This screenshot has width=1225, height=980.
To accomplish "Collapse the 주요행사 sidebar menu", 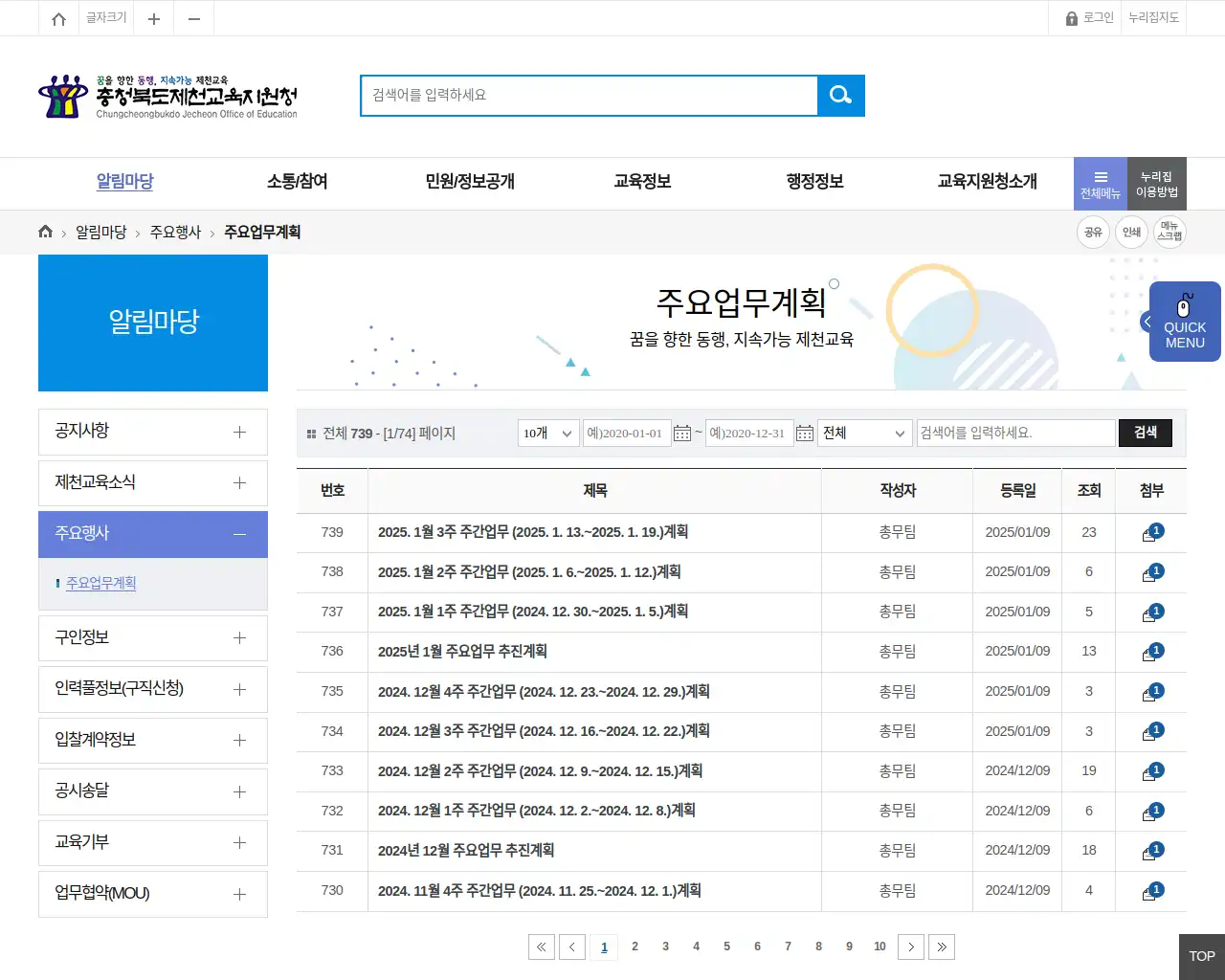I will coord(153,534).
